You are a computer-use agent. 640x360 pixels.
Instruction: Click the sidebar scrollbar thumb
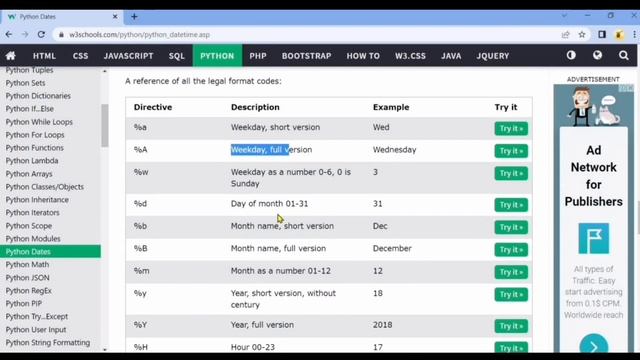click(105, 125)
